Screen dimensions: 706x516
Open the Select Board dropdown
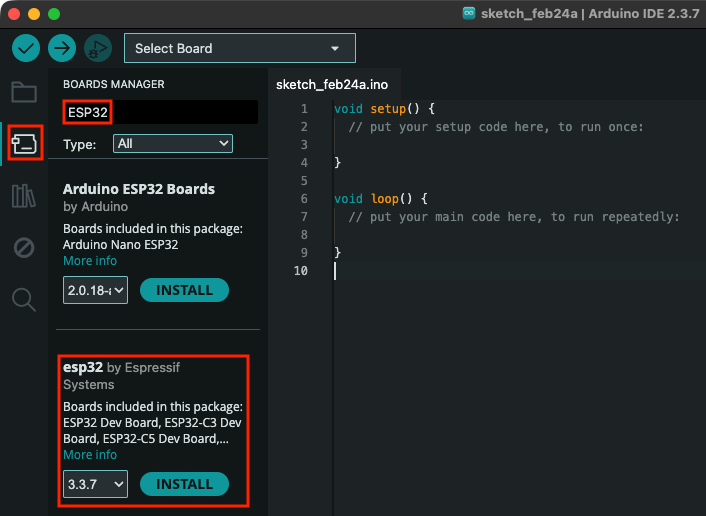(239, 48)
